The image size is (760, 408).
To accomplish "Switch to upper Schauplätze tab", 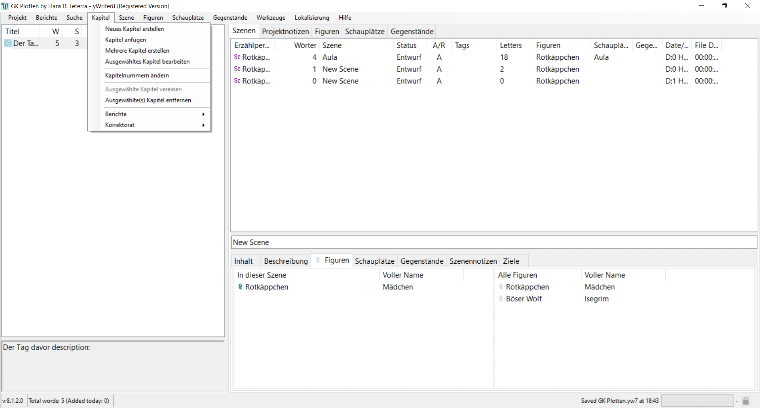I will pyautogui.click(x=364, y=31).
